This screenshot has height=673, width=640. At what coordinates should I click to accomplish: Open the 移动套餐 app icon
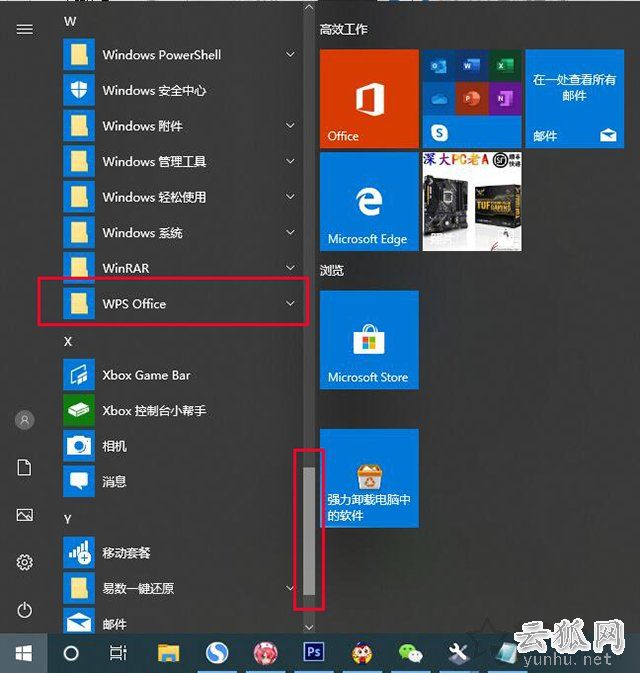point(79,552)
